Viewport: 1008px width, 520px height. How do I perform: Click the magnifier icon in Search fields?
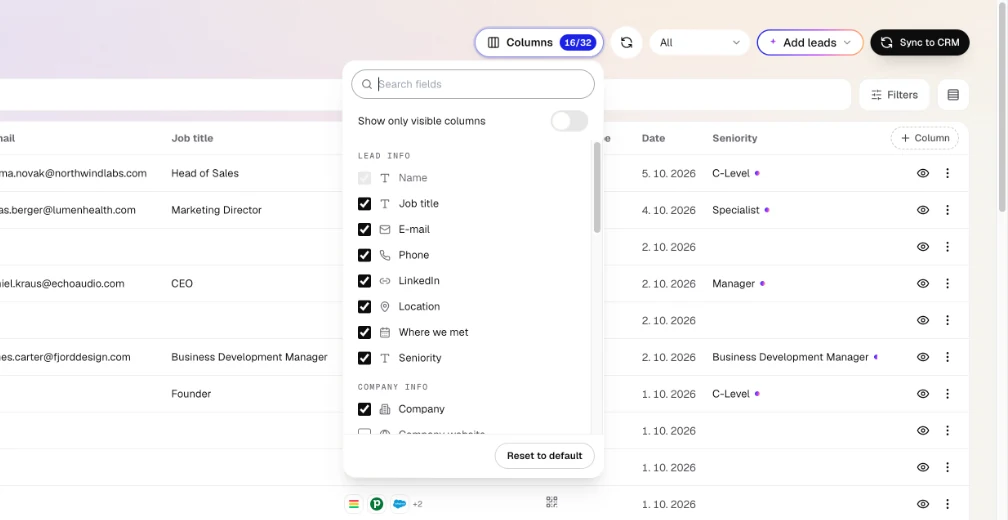pyautogui.click(x=367, y=84)
